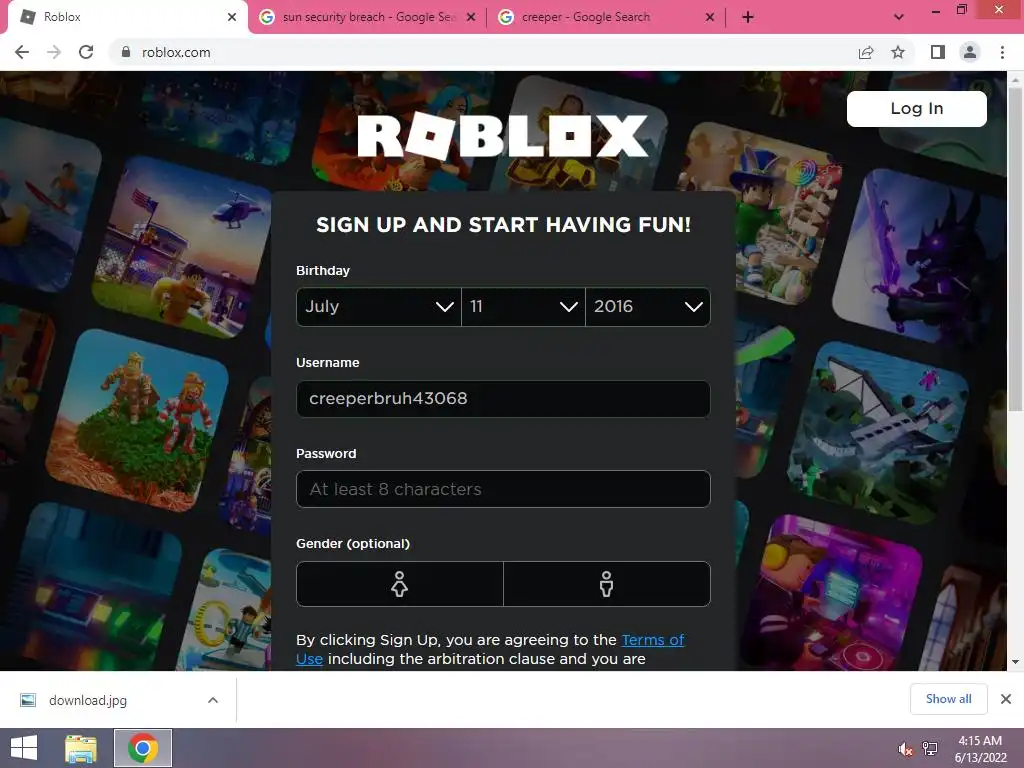Open a new browser tab
1024x768 pixels.
(x=748, y=18)
